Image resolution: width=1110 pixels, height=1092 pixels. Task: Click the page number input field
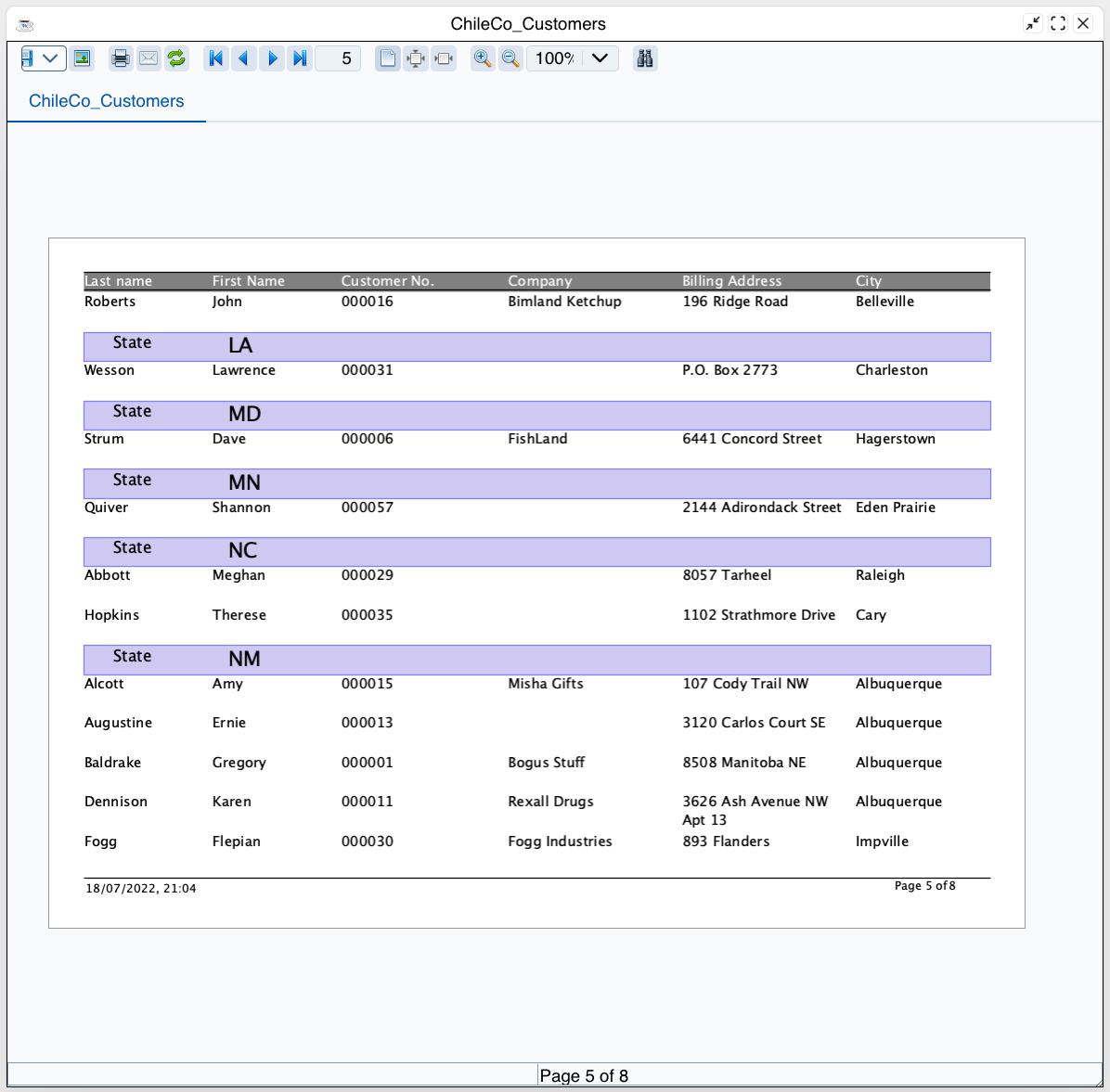[x=339, y=58]
